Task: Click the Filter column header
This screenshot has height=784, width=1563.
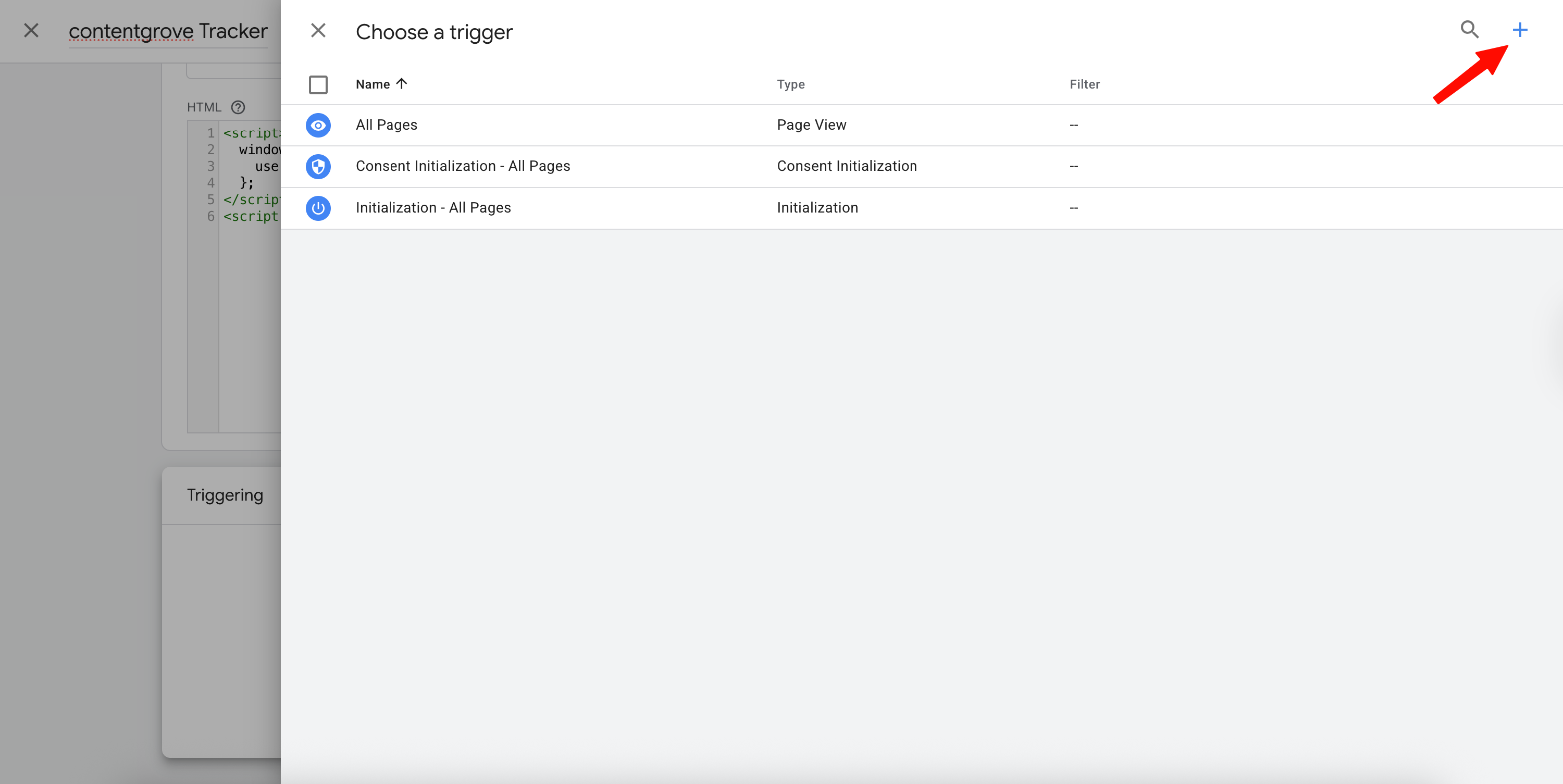Action: tap(1084, 84)
